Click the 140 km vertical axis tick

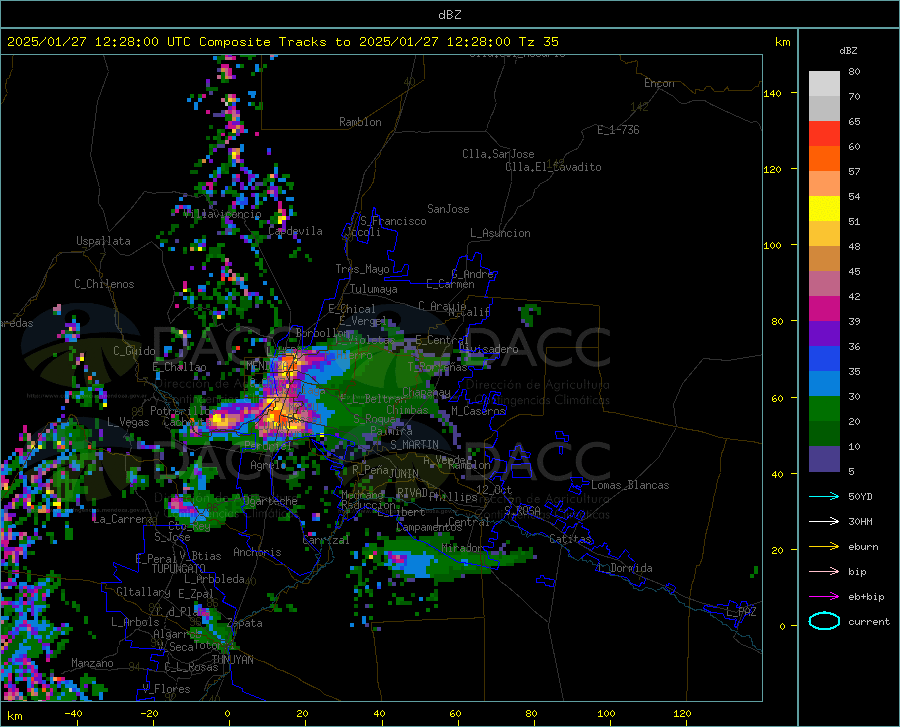click(x=772, y=93)
